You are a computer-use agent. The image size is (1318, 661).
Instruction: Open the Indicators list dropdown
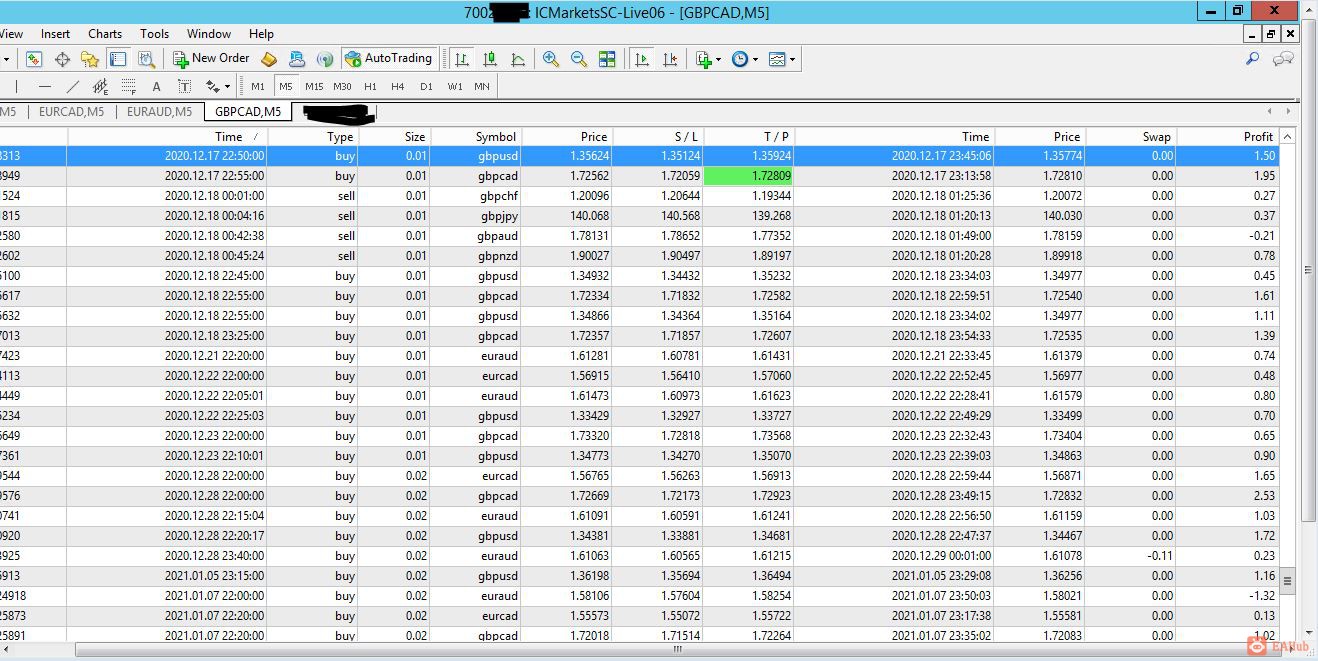(x=708, y=59)
